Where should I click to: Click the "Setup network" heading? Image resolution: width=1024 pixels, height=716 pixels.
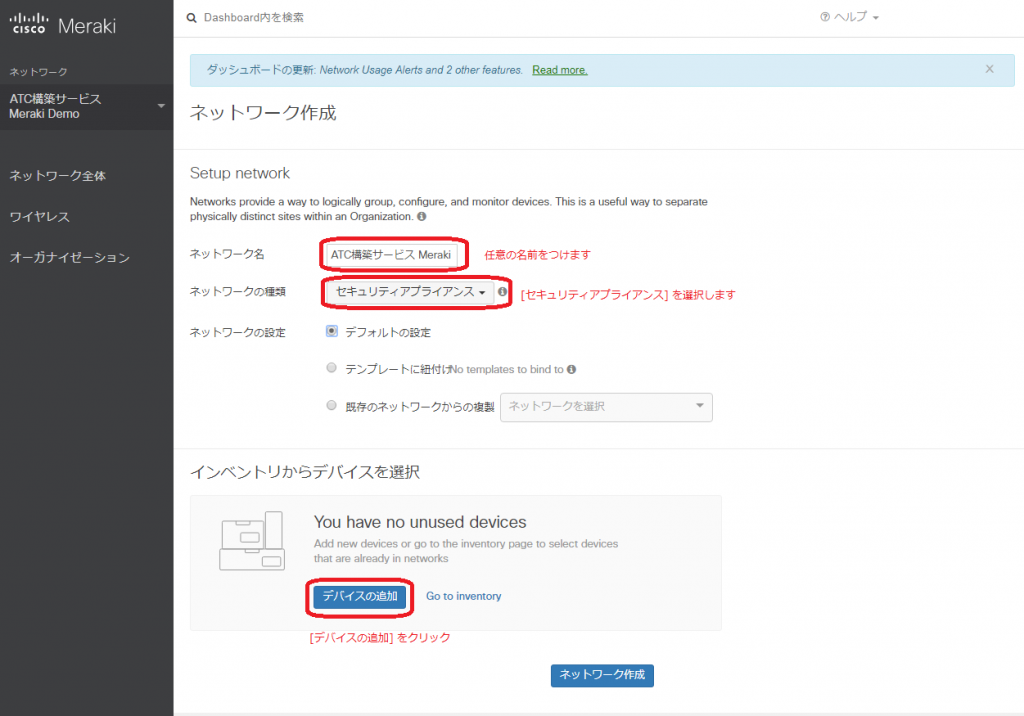(x=240, y=173)
